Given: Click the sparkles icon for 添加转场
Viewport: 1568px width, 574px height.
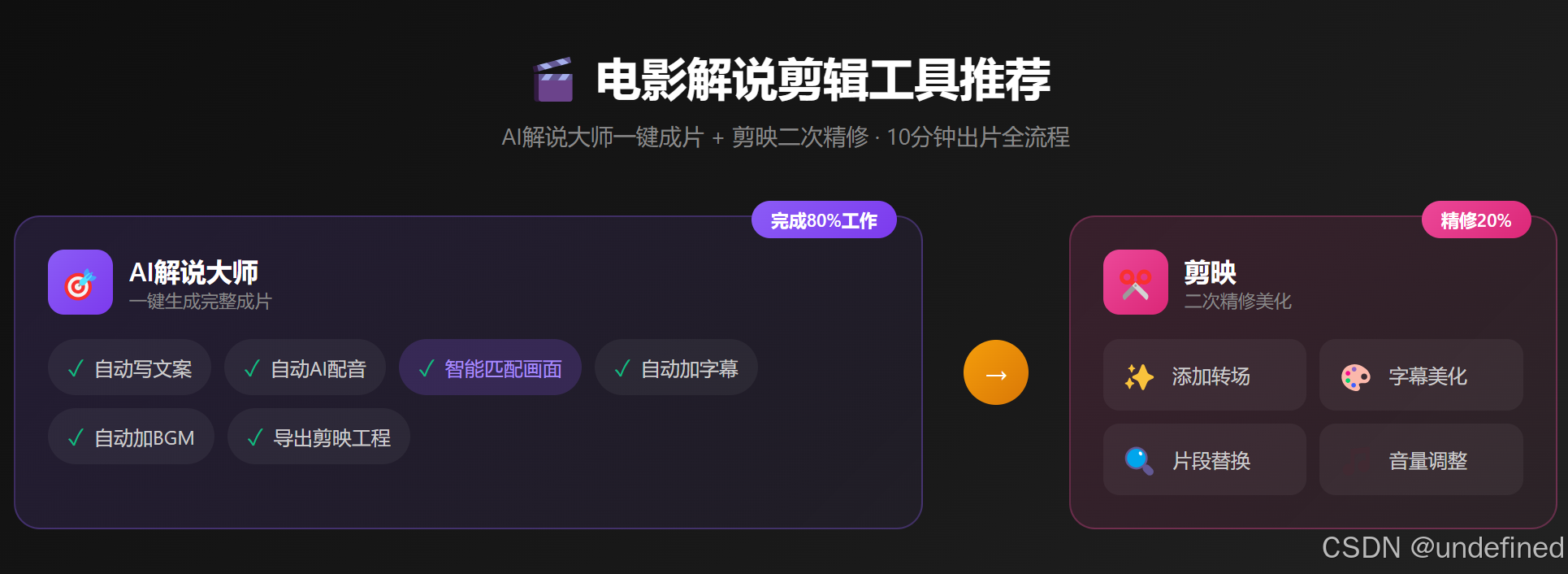Looking at the screenshot, I should 1139,376.
